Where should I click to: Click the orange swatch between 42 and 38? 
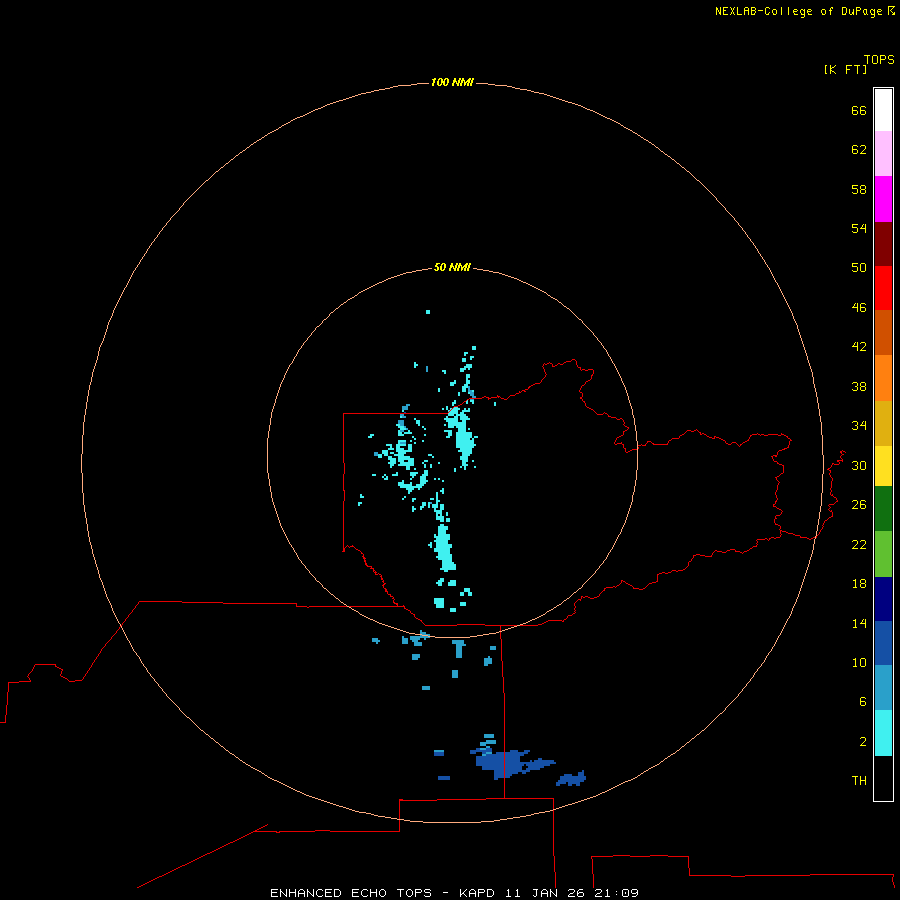(x=883, y=378)
